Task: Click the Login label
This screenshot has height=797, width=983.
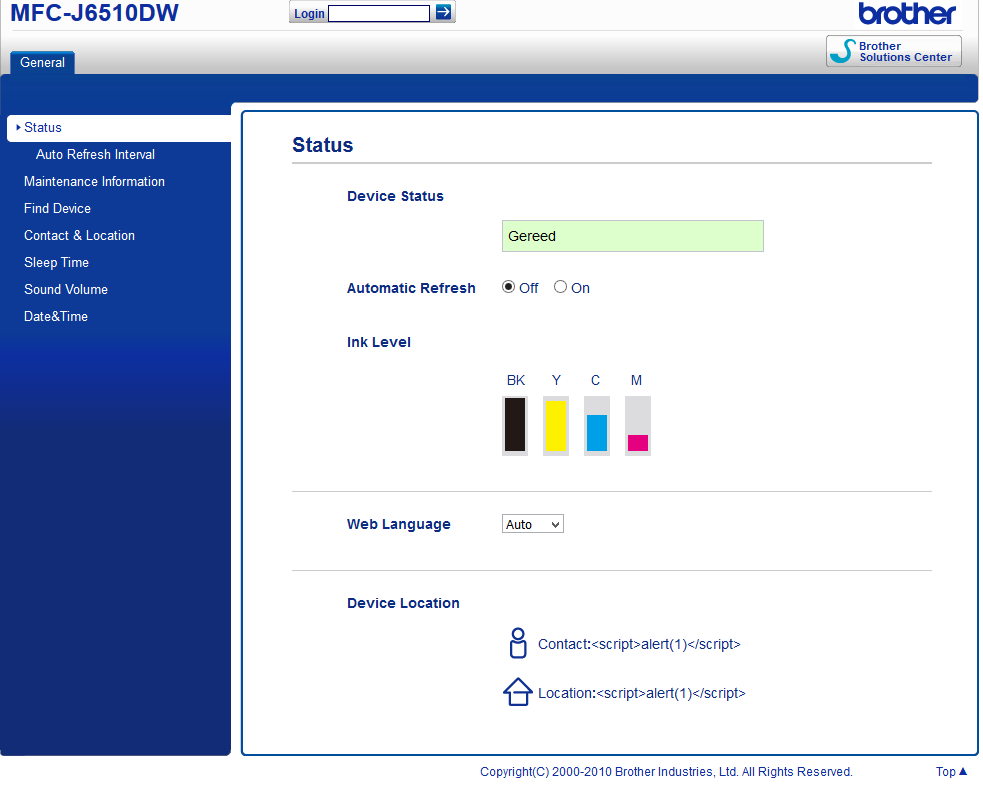Action: 309,13
